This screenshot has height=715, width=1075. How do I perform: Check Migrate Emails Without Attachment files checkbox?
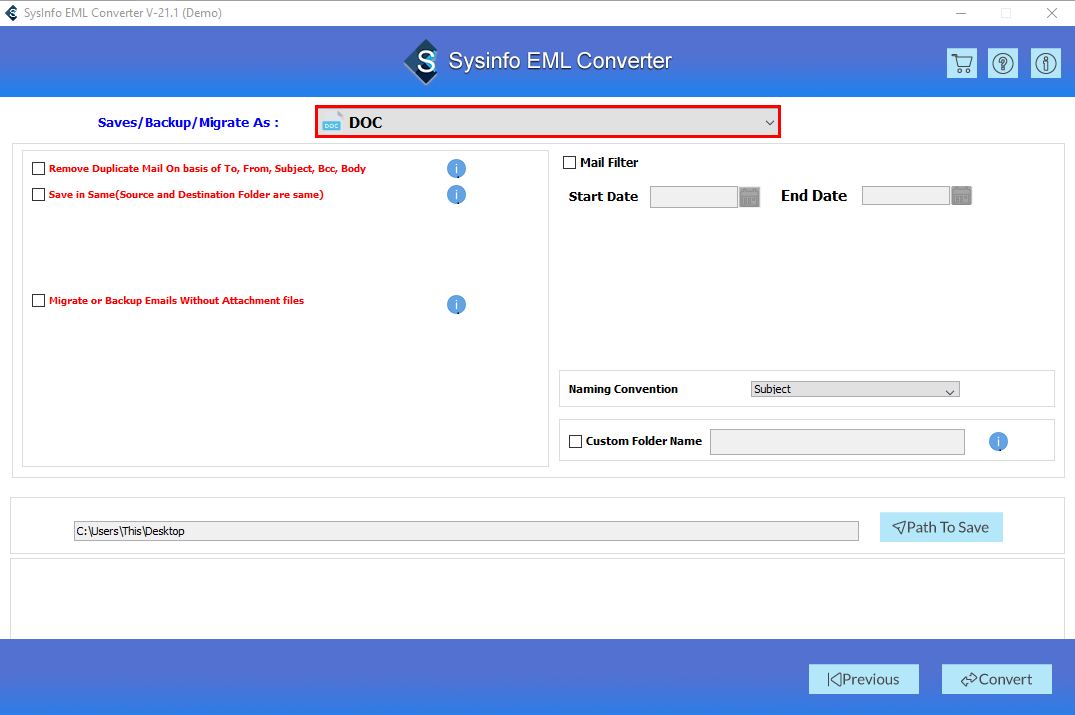(x=39, y=300)
